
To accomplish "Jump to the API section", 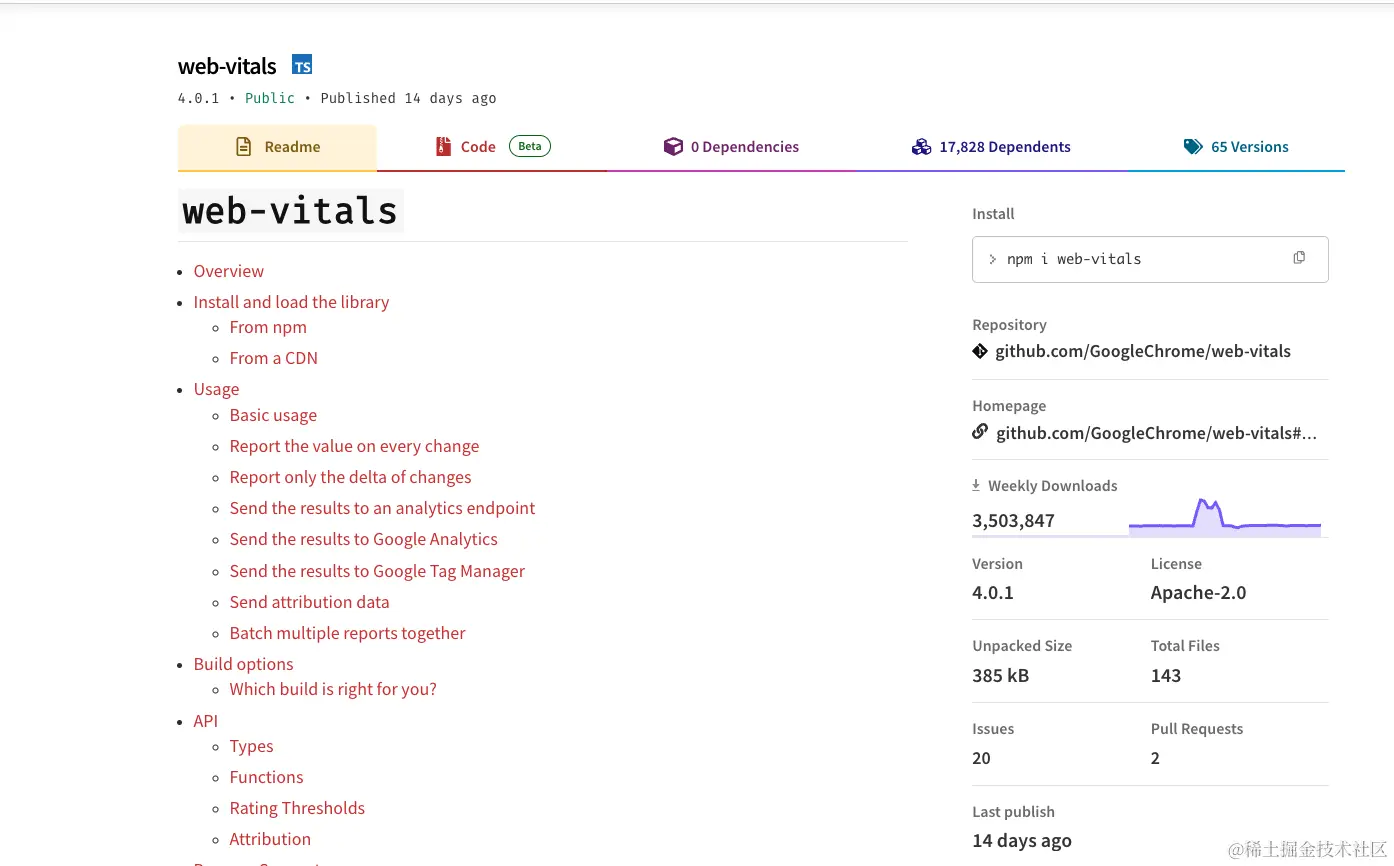I will [205, 721].
